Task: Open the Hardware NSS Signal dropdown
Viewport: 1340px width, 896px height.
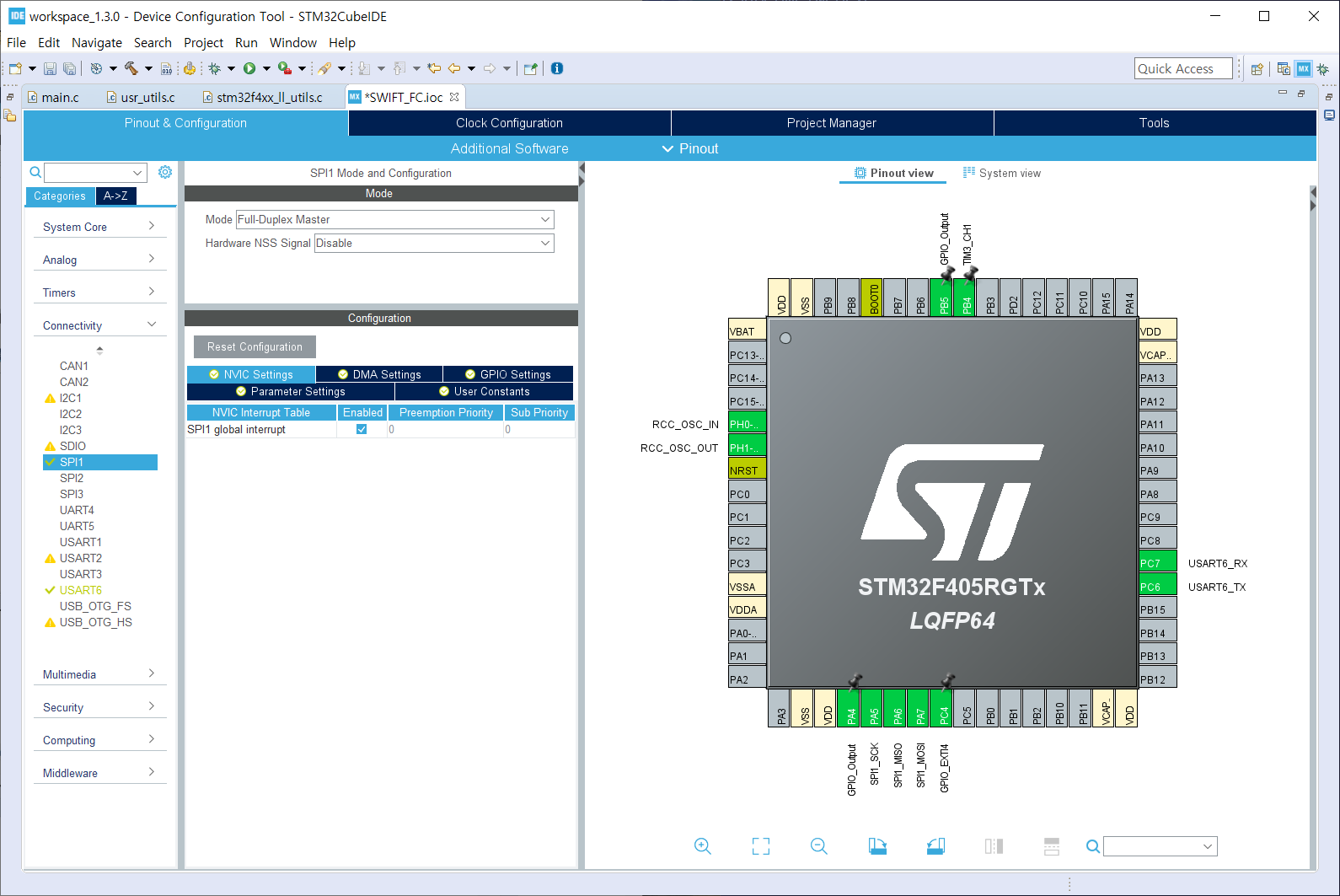Action: click(434, 243)
